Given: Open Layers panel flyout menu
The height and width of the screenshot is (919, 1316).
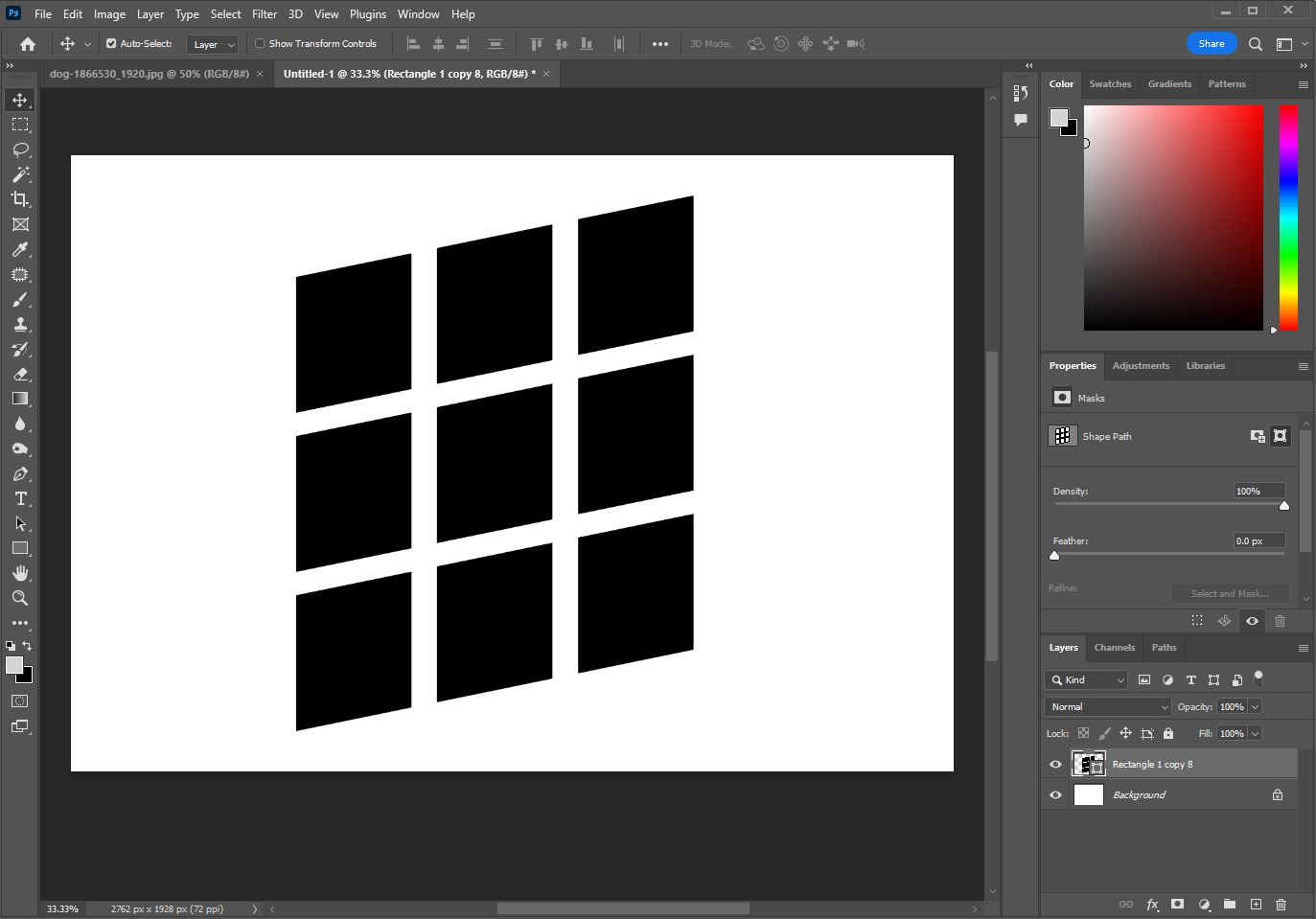Looking at the screenshot, I should pos(1304,649).
